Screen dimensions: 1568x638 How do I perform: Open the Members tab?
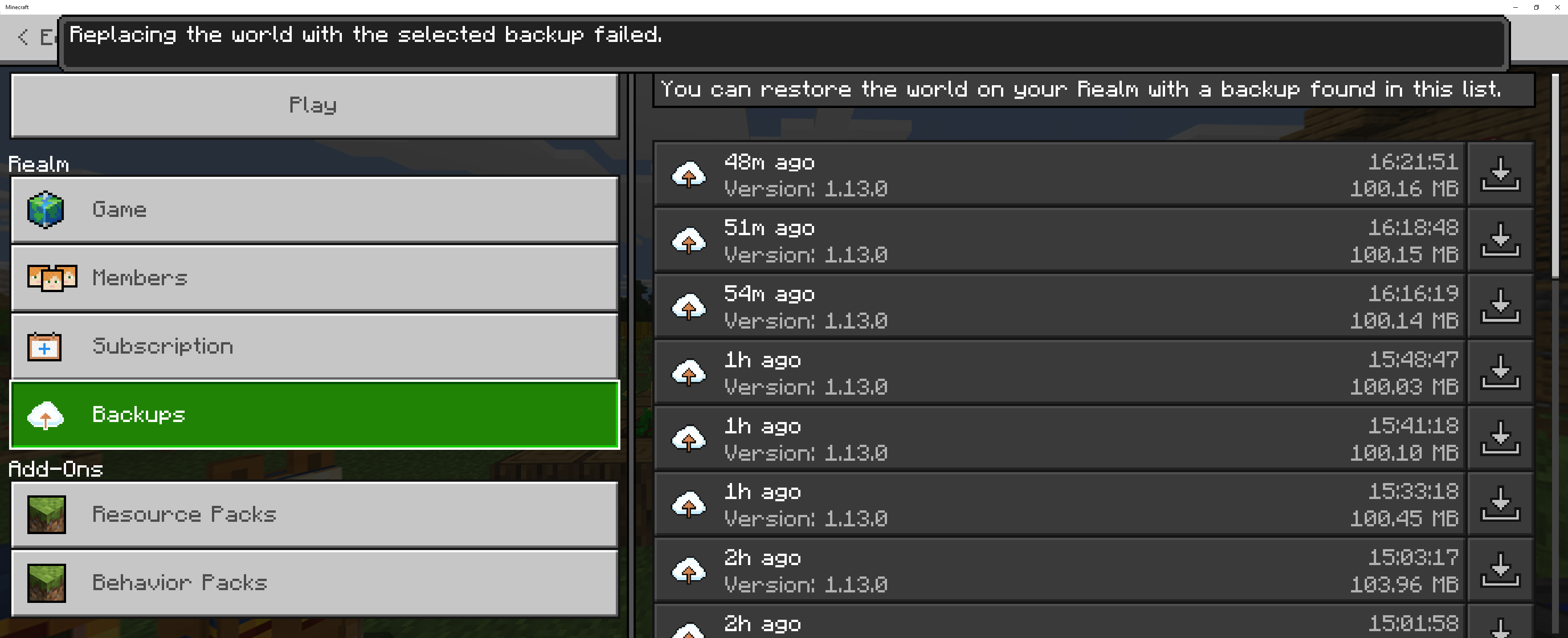314,278
